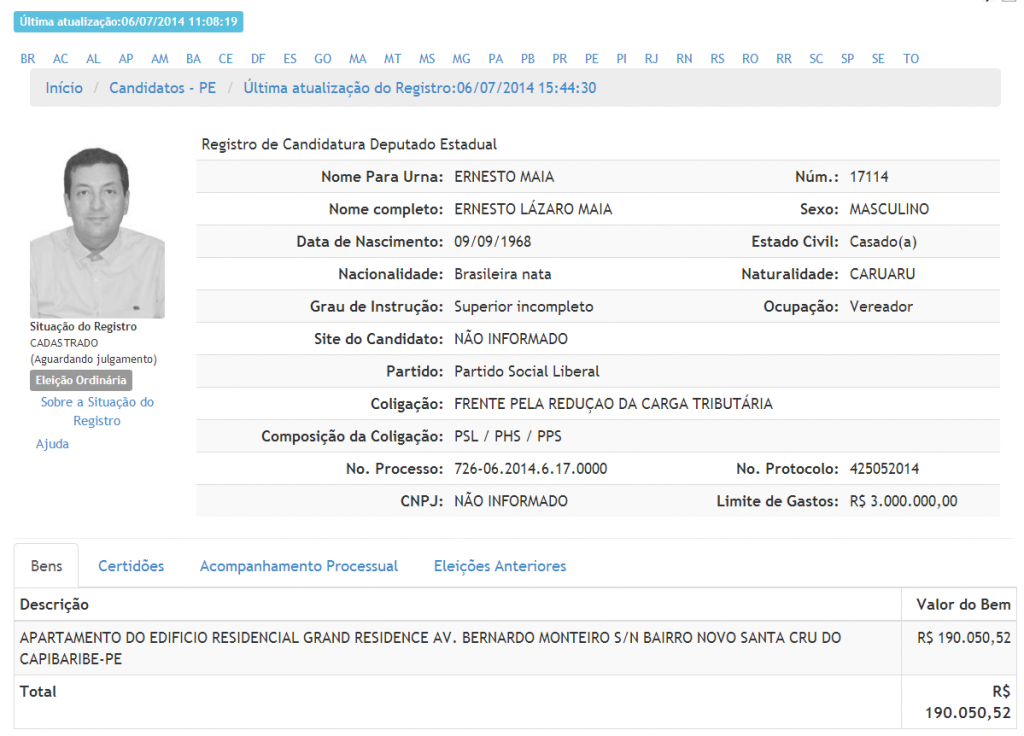Switch to the Certidões tab
Image resolution: width=1024 pixels, height=736 pixels.
click(131, 566)
